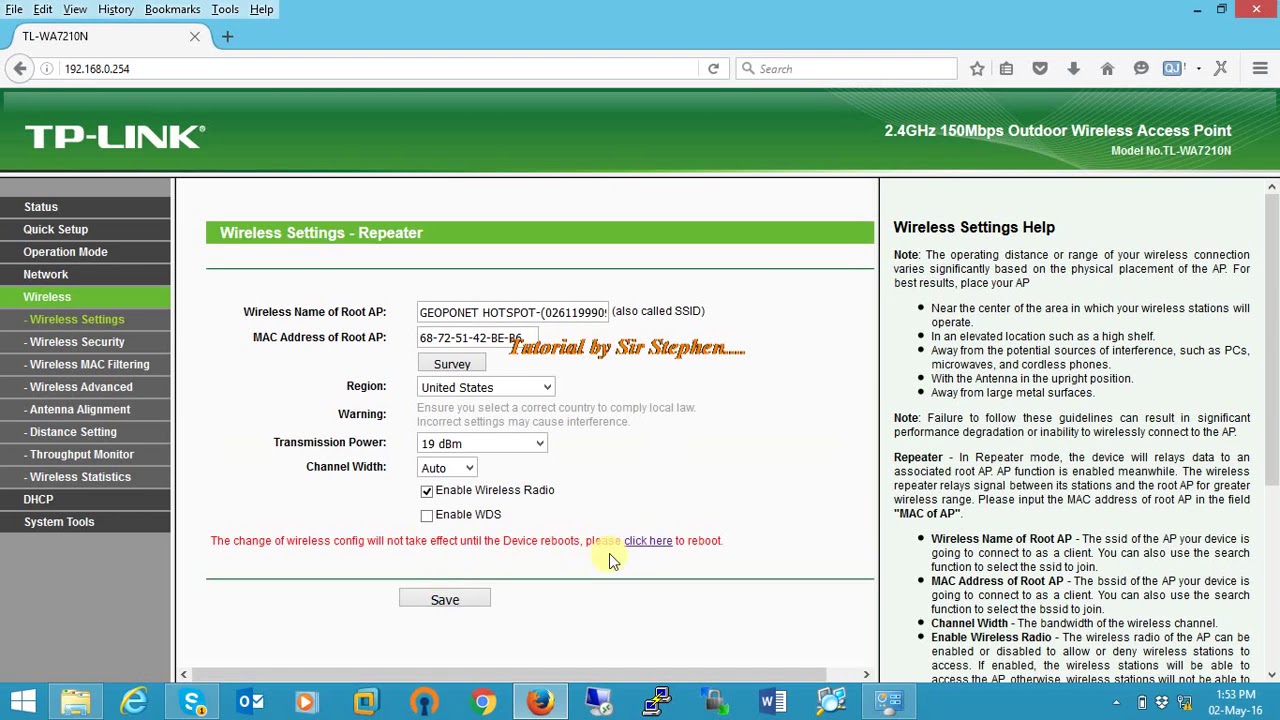
Task: Open the QJ extension dropdown arrow
Action: [1198, 68]
